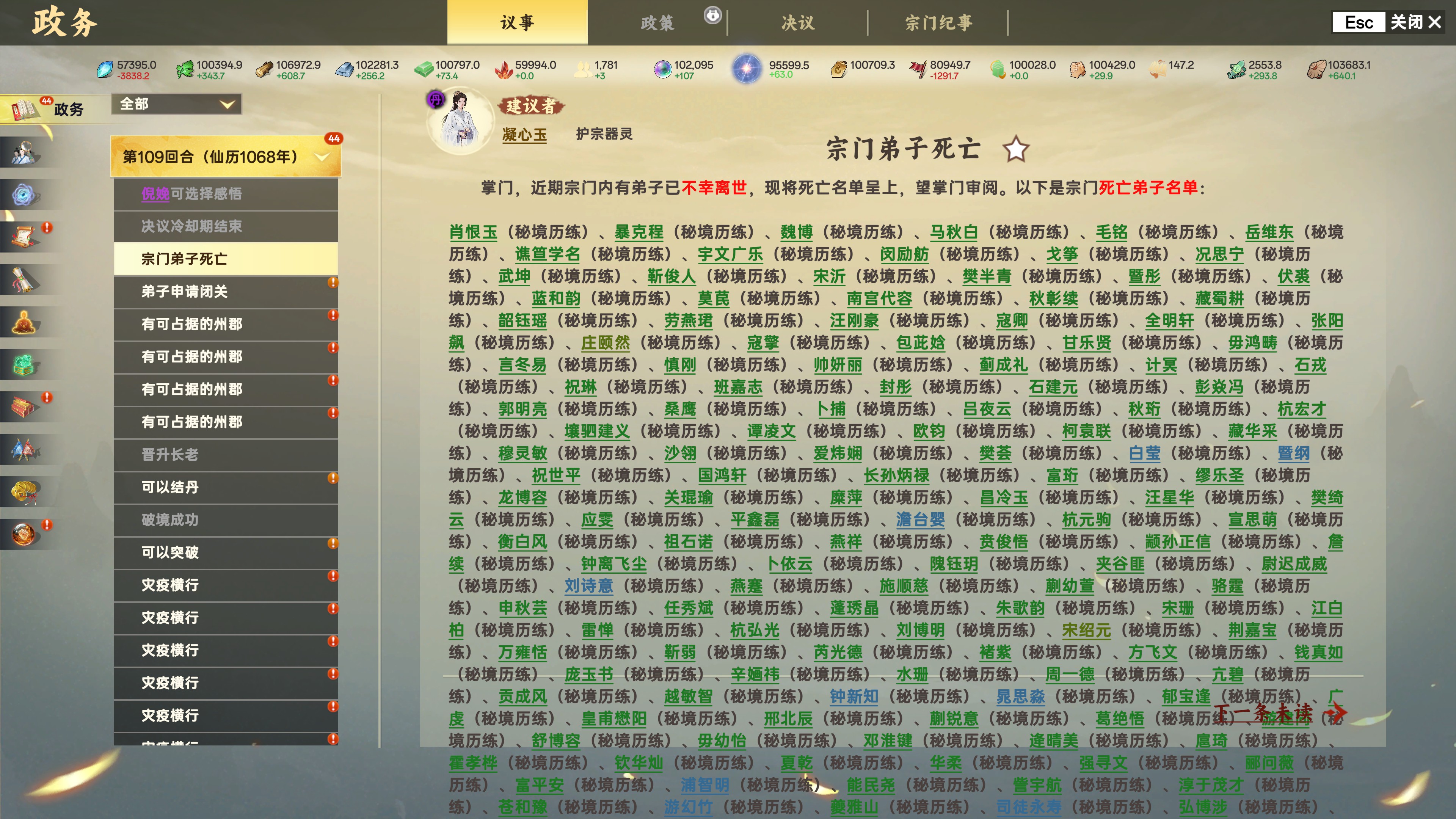Select the open scroll category icon
The height and width of the screenshot is (819, 1456).
click(24, 237)
